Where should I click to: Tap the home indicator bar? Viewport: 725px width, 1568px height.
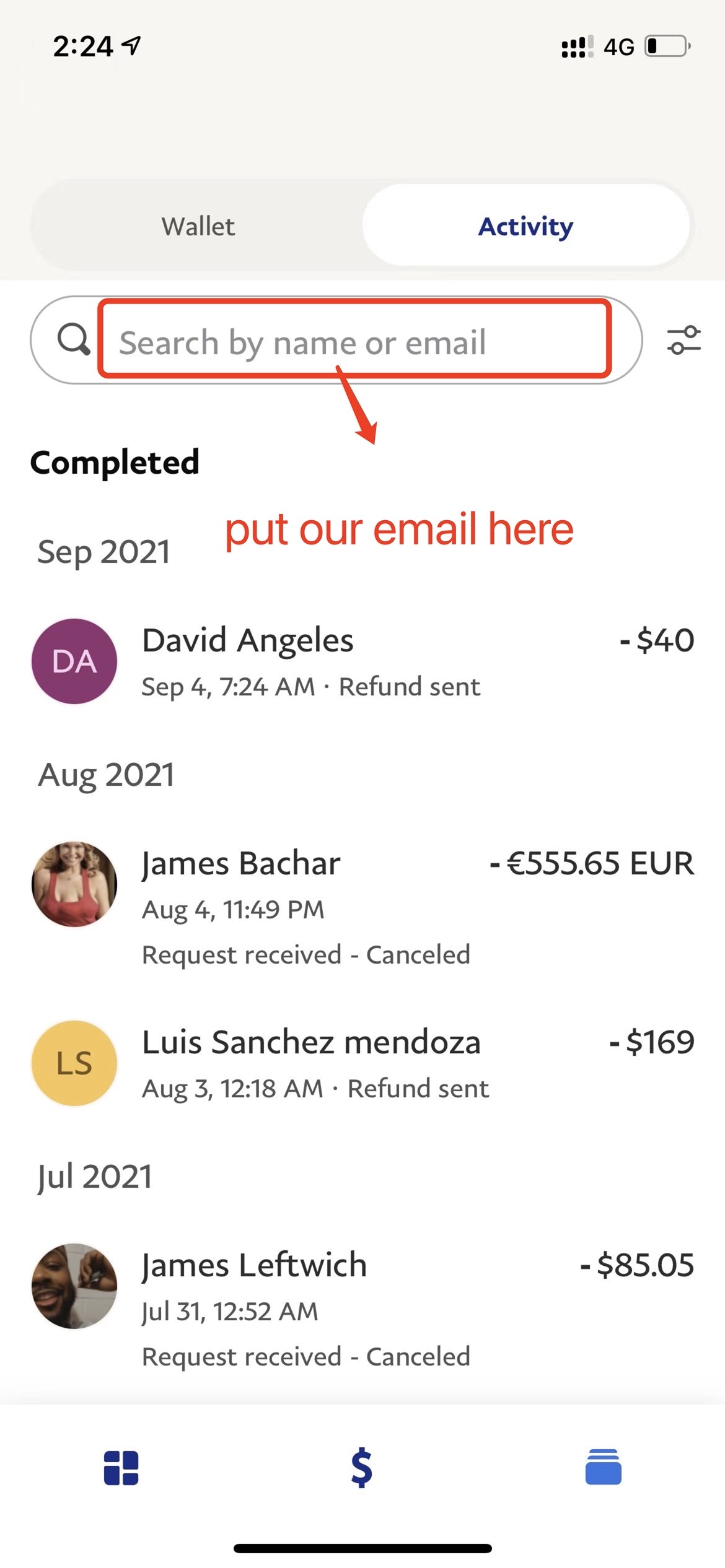coord(362,1548)
